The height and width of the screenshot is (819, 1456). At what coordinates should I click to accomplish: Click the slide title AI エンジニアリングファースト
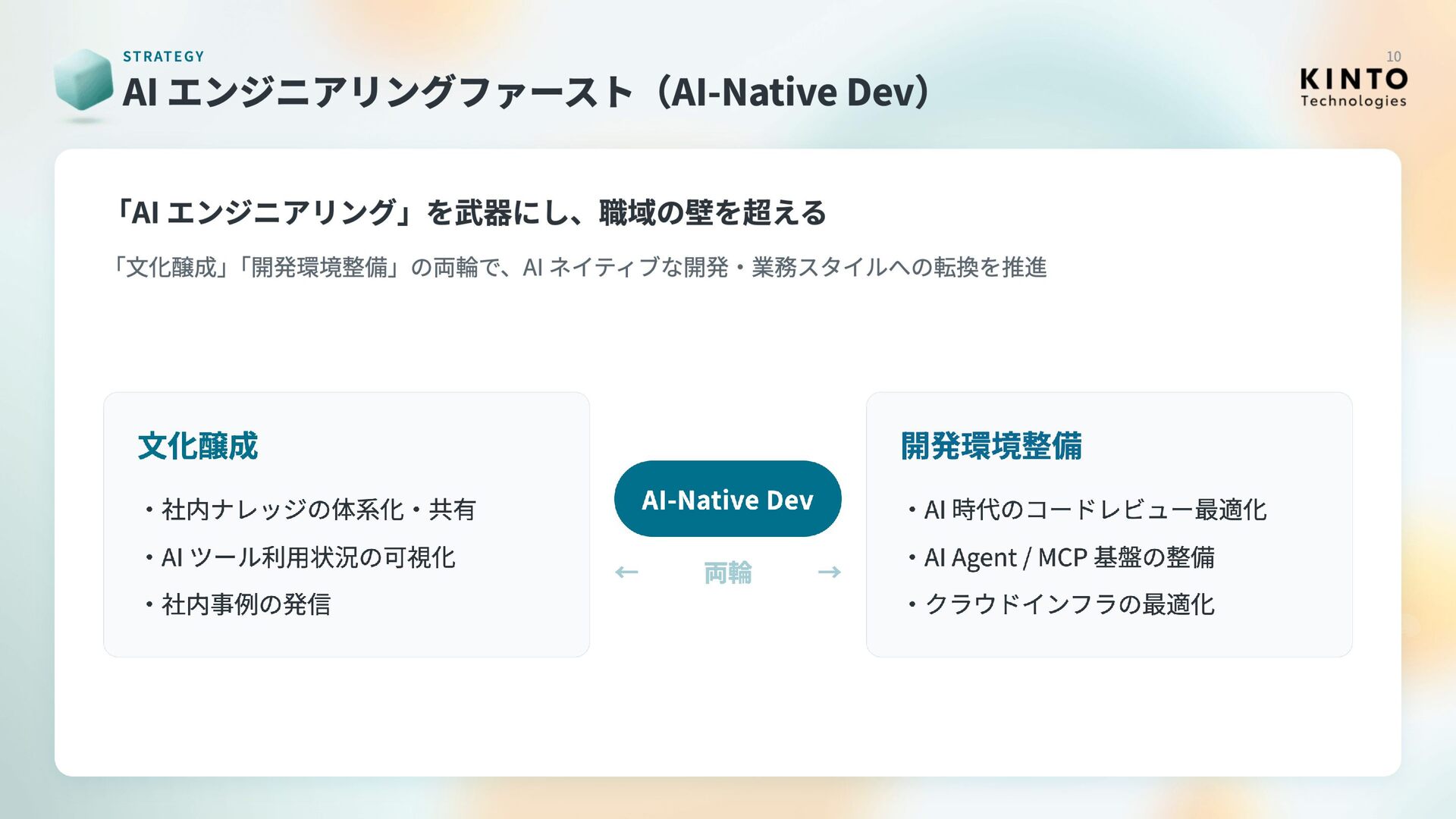(x=526, y=92)
